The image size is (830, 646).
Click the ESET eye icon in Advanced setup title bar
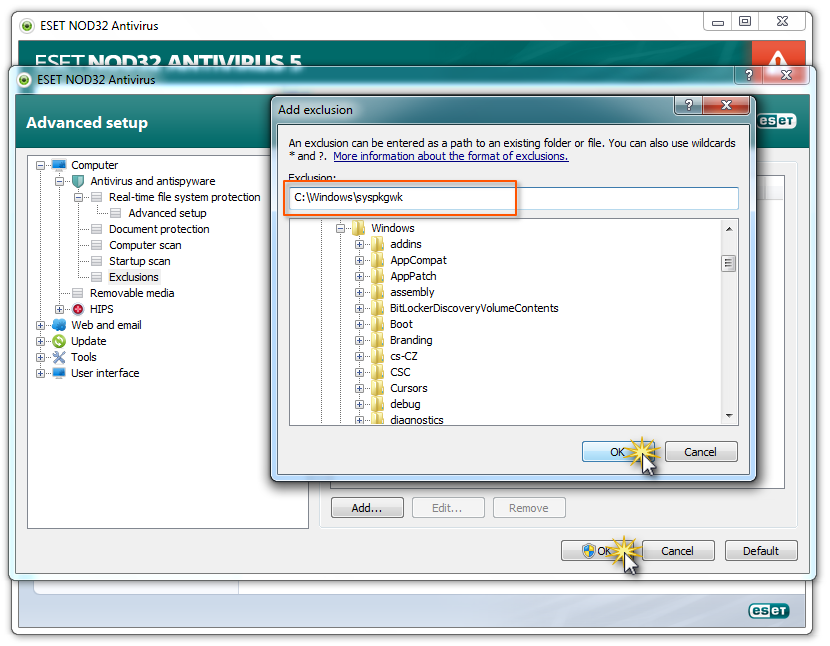(24, 80)
